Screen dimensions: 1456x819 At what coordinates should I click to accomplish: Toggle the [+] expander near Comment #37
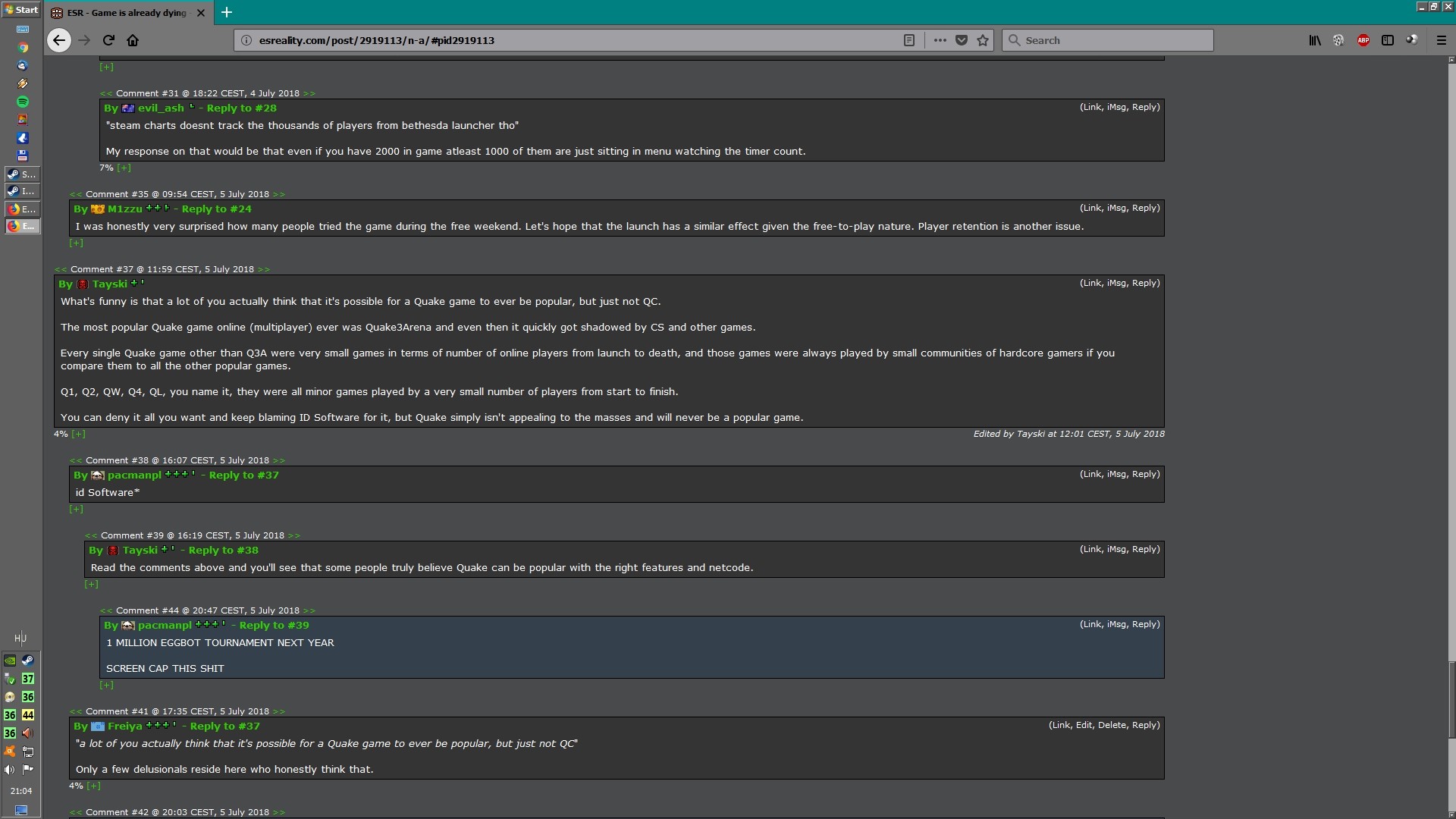pyautogui.click(x=78, y=433)
